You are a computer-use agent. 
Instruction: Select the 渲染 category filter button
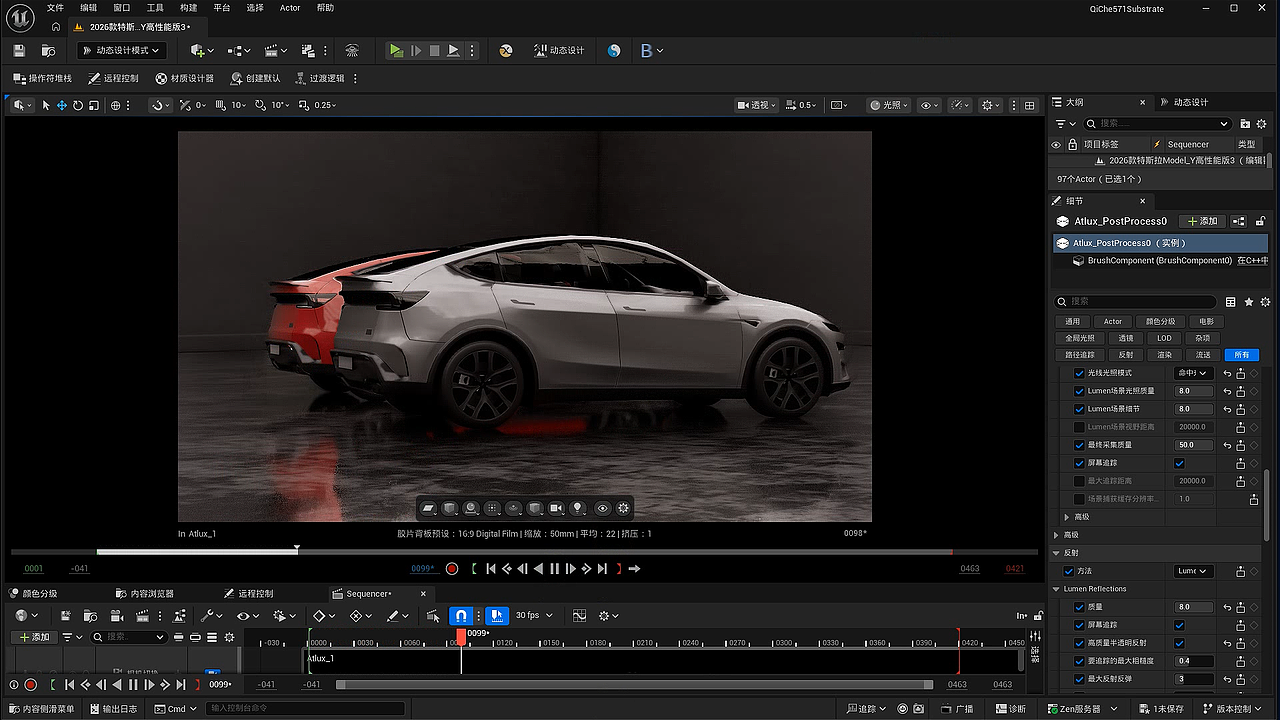(1164, 355)
